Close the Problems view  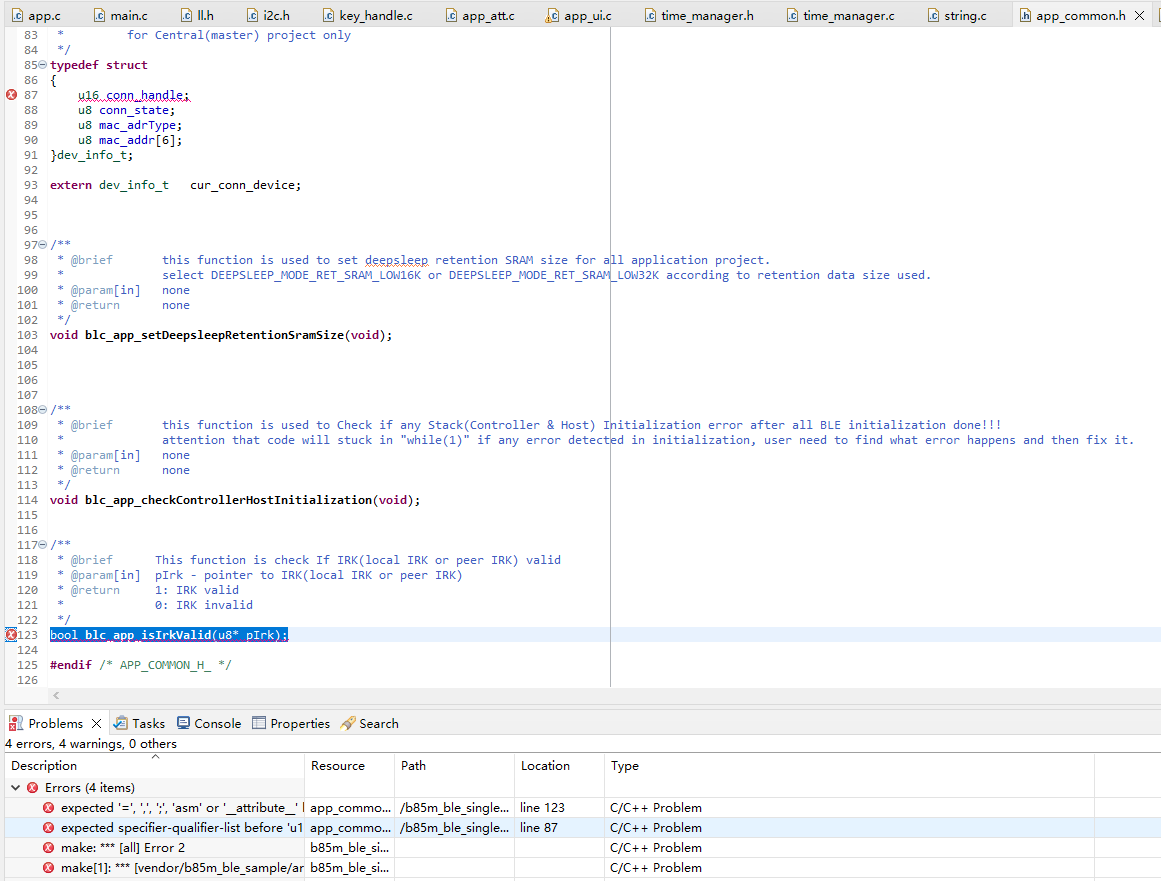pyautogui.click(x=96, y=723)
